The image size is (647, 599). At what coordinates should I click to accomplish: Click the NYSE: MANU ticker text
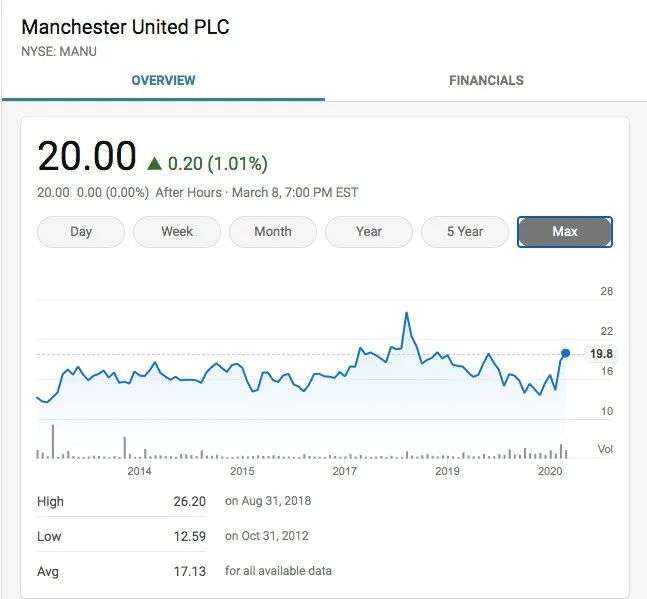tap(59, 51)
